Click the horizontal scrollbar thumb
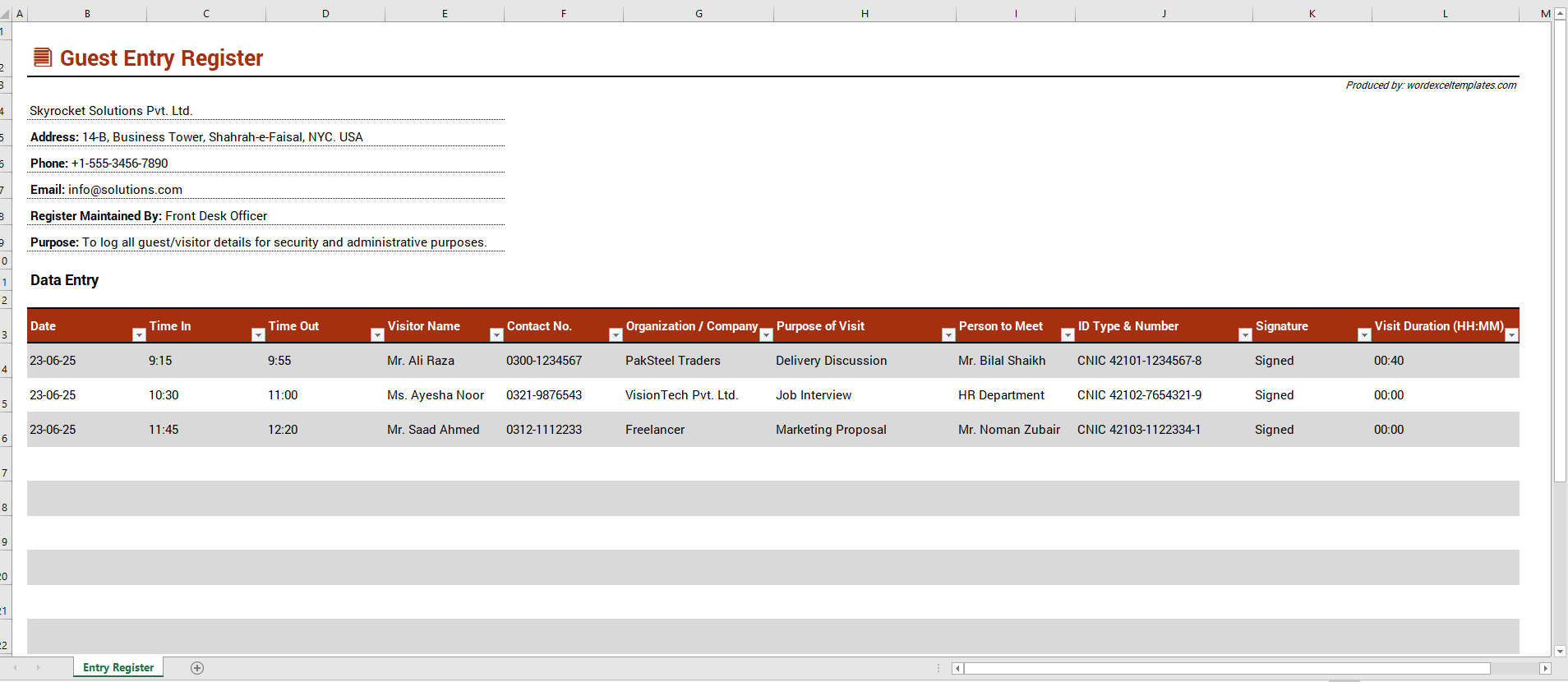Viewport: 1568px width, 682px height. point(1227,669)
